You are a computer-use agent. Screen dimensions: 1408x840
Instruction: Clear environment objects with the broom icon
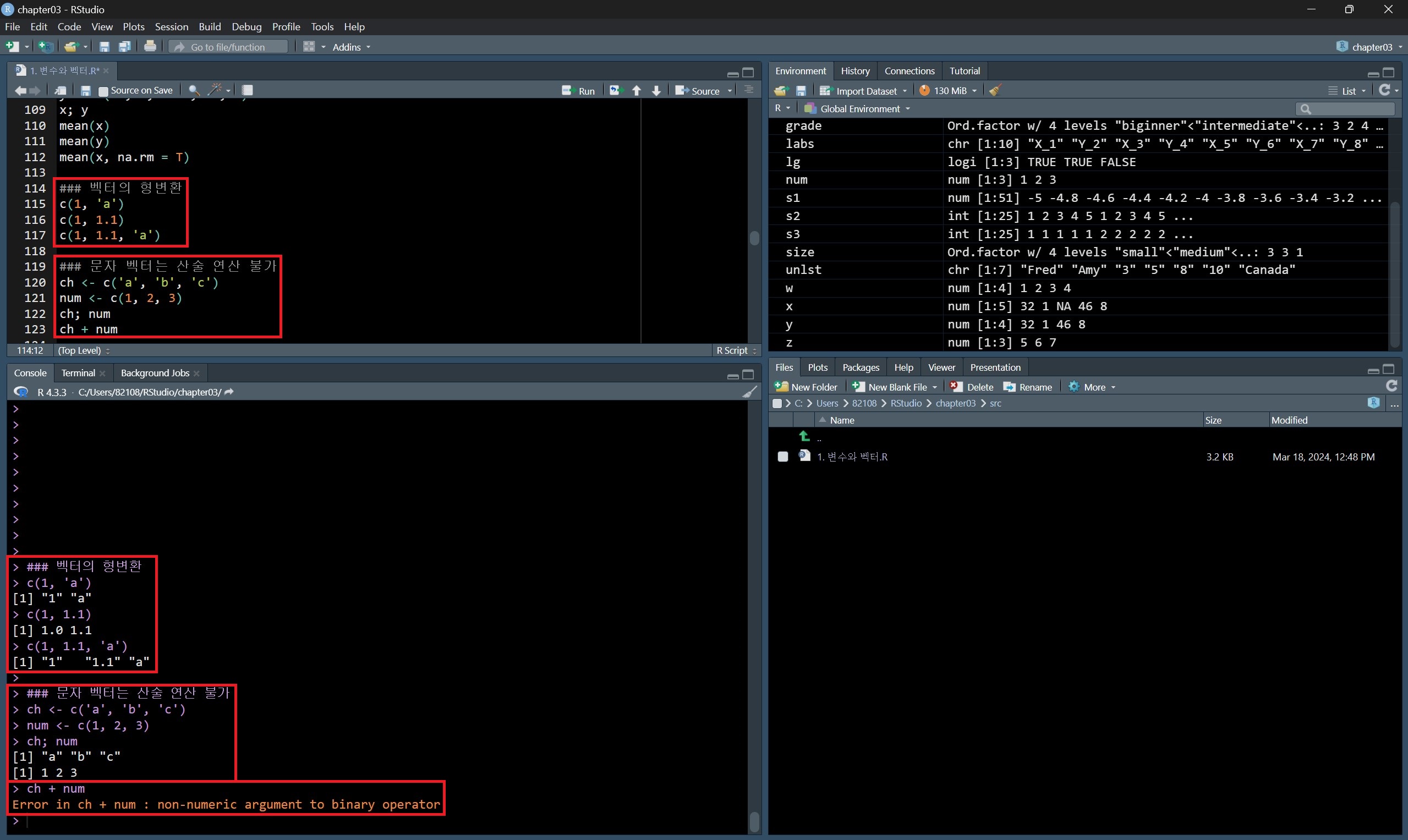[995, 91]
